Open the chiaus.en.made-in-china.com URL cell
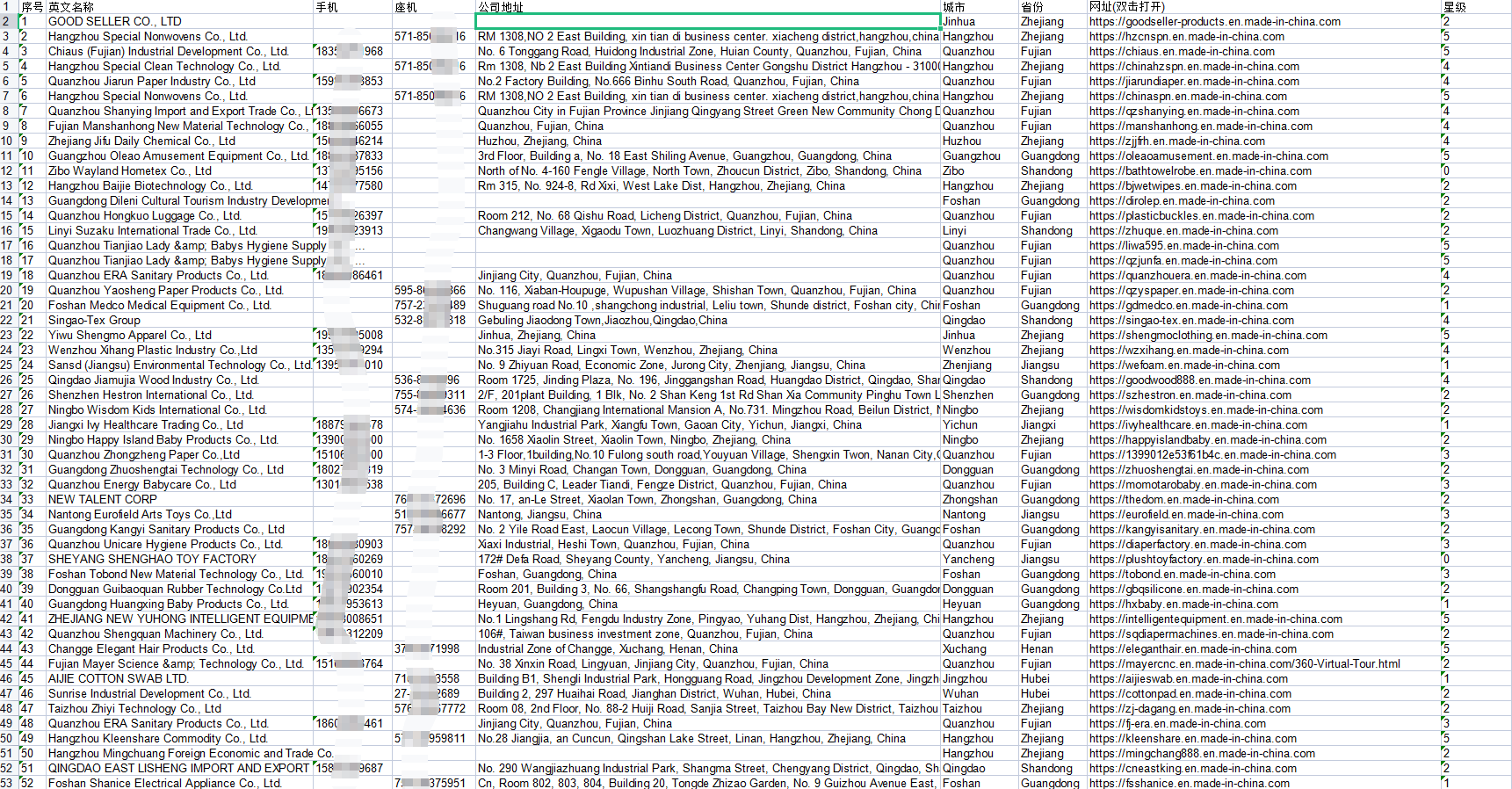The height and width of the screenshot is (789, 1512). click(x=1263, y=51)
